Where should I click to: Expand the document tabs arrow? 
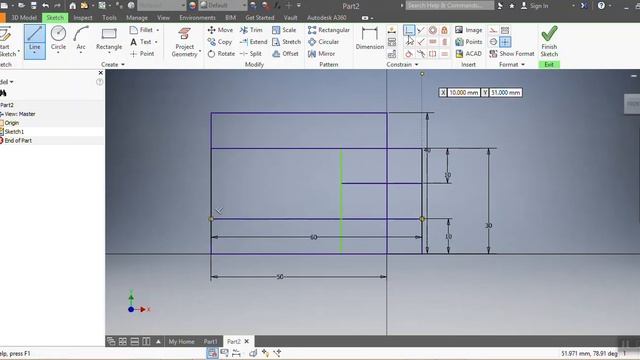pyautogui.click(x=158, y=341)
